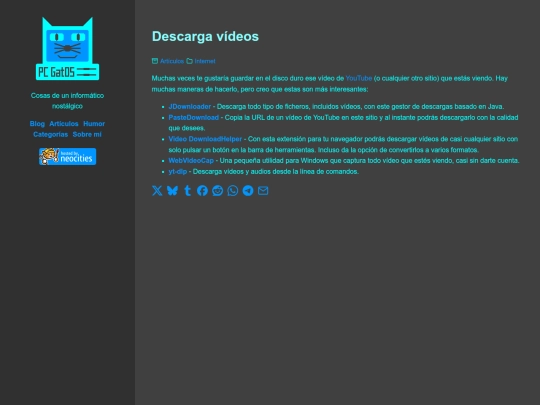Share the article on Facebook
The width and height of the screenshot is (540, 405).
tap(202, 190)
